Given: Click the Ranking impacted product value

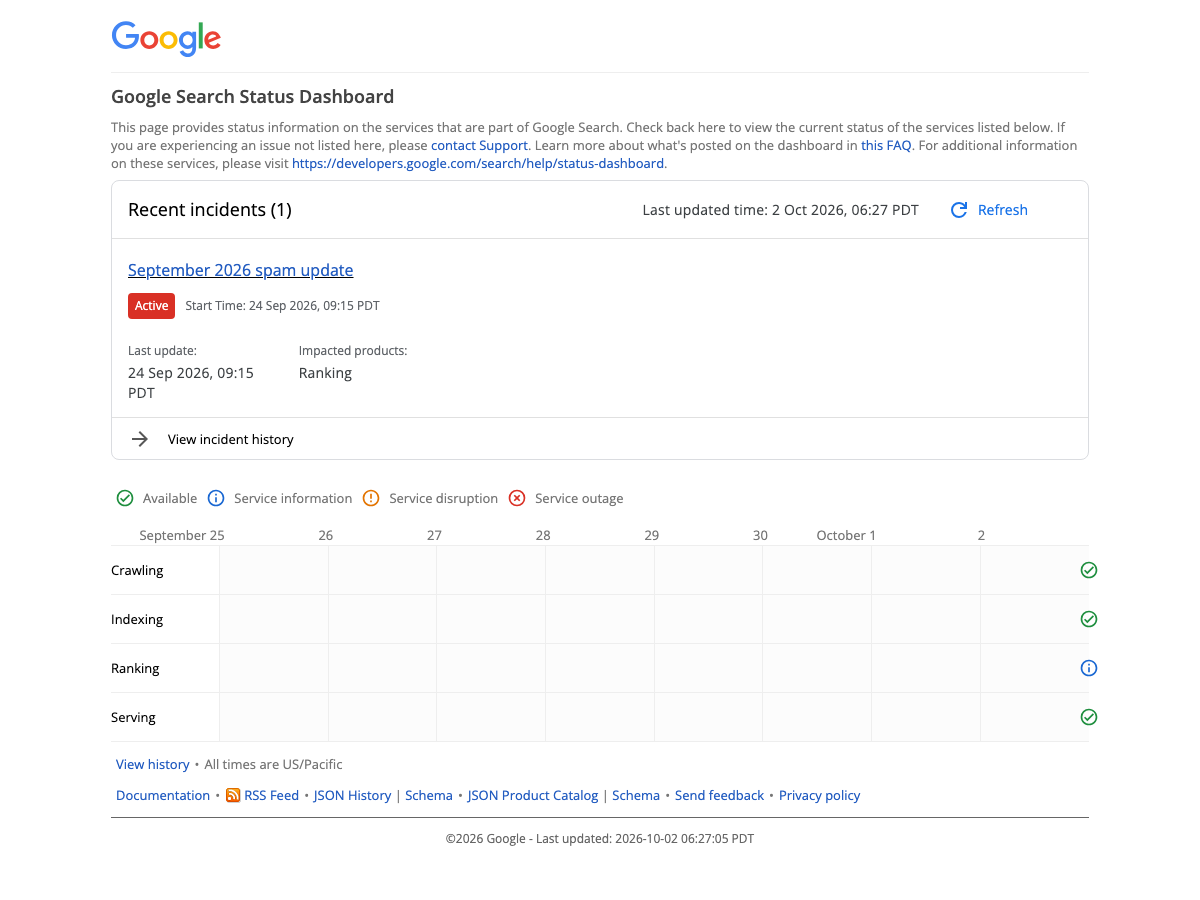Looking at the screenshot, I should (325, 373).
